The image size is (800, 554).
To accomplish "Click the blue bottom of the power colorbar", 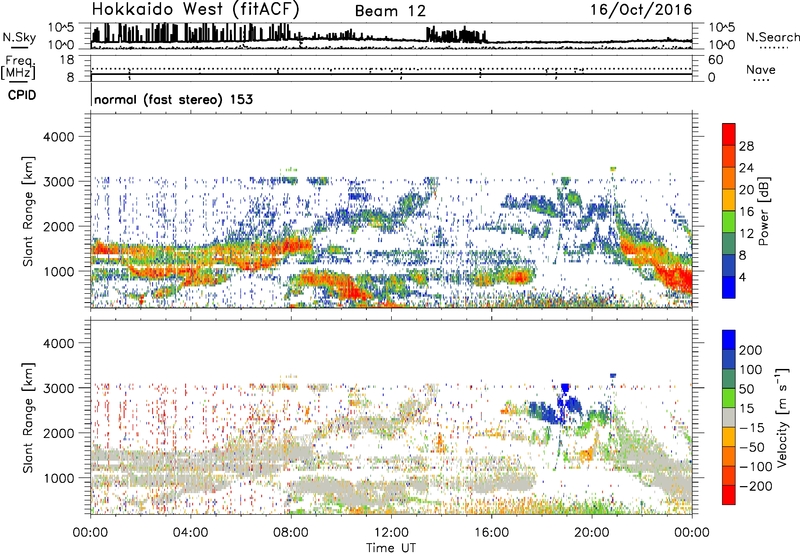I will click(x=729, y=287).
